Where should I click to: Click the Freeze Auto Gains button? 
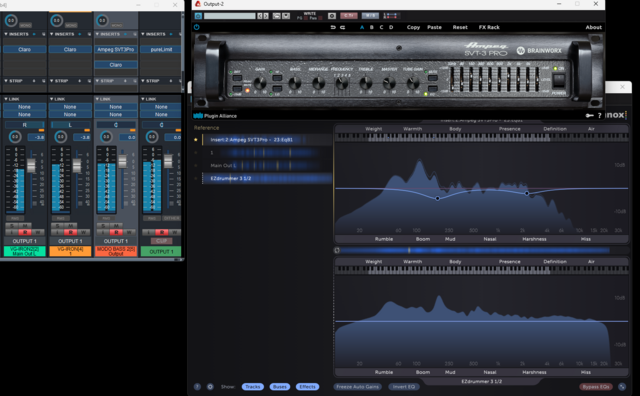coord(358,387)
